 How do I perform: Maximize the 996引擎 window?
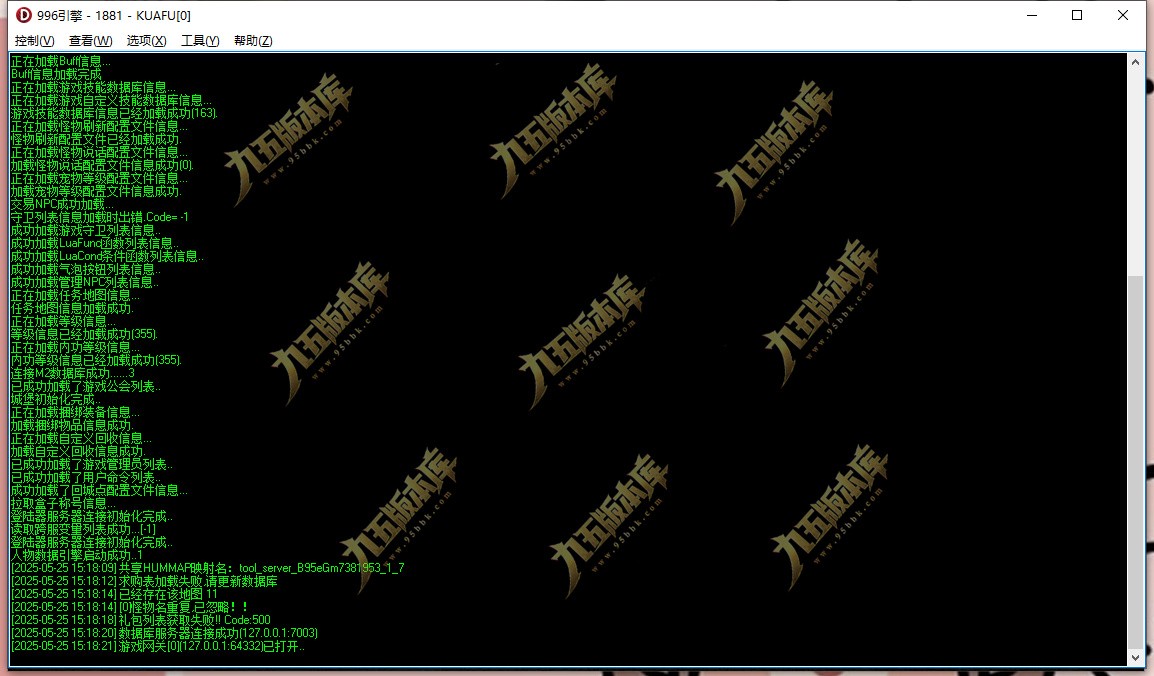pos(1077,15)
